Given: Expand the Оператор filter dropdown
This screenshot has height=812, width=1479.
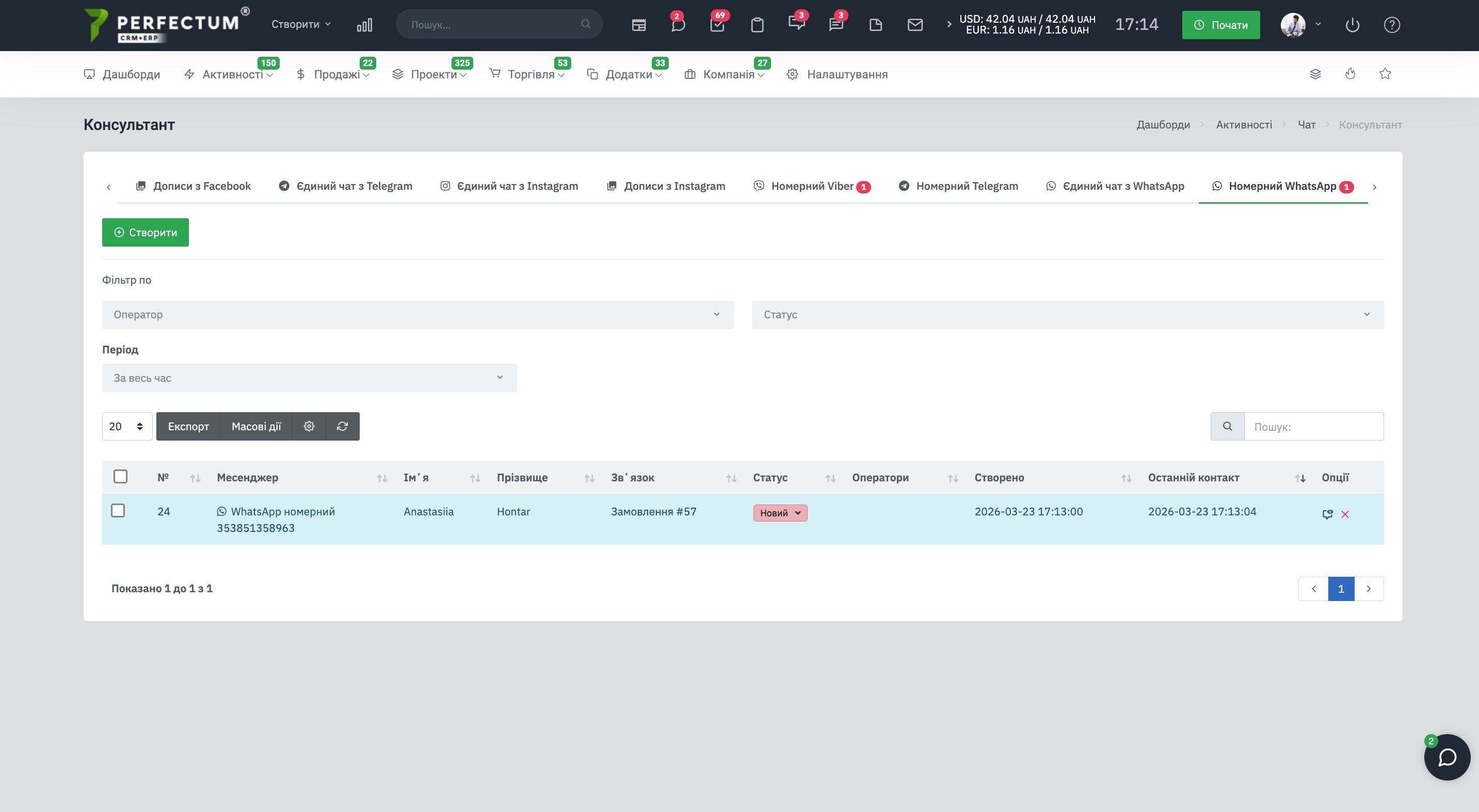Looking at the screenshot, I should click(417, 315).
